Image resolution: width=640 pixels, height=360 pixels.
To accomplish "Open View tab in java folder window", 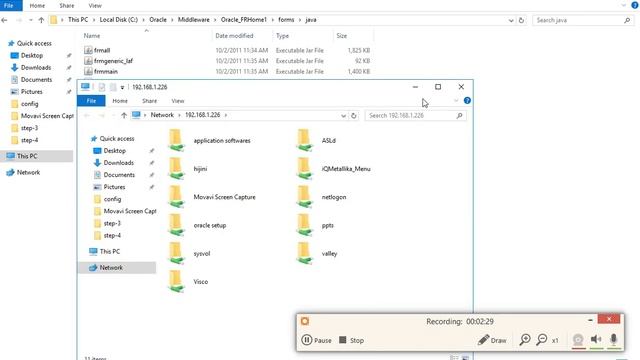I will click(95, 6).
